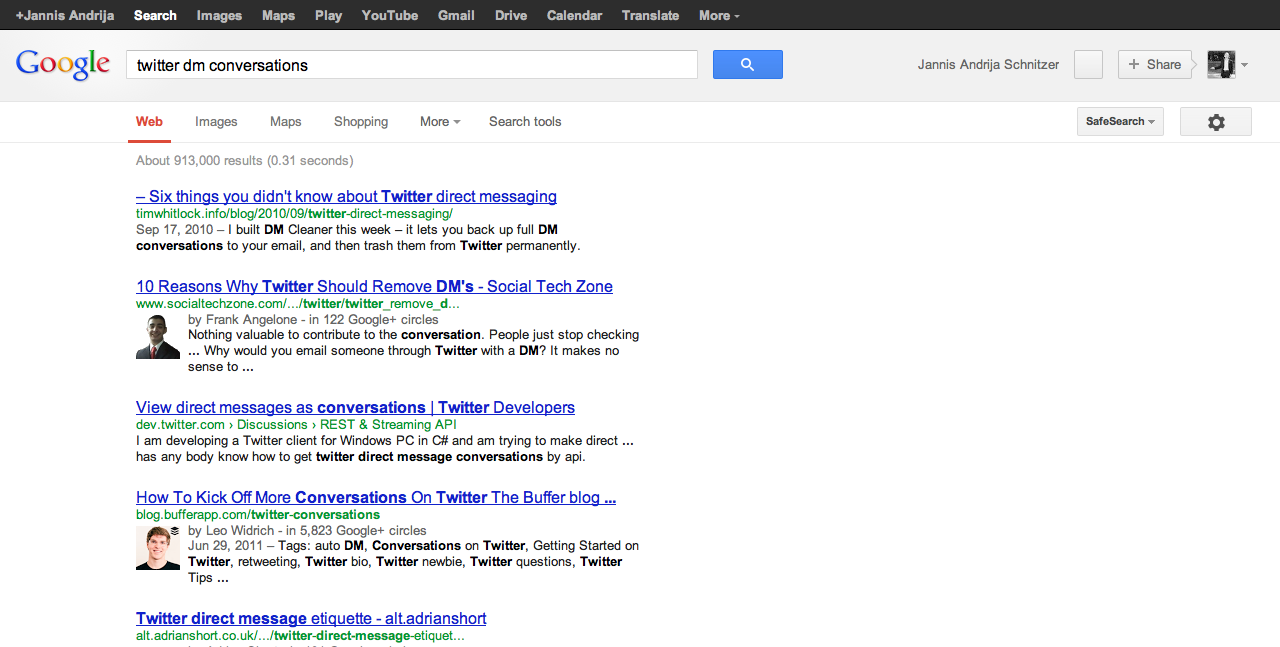Open the empty notifications box
Screen dimensions: 1280x647
click(1088, 65)
